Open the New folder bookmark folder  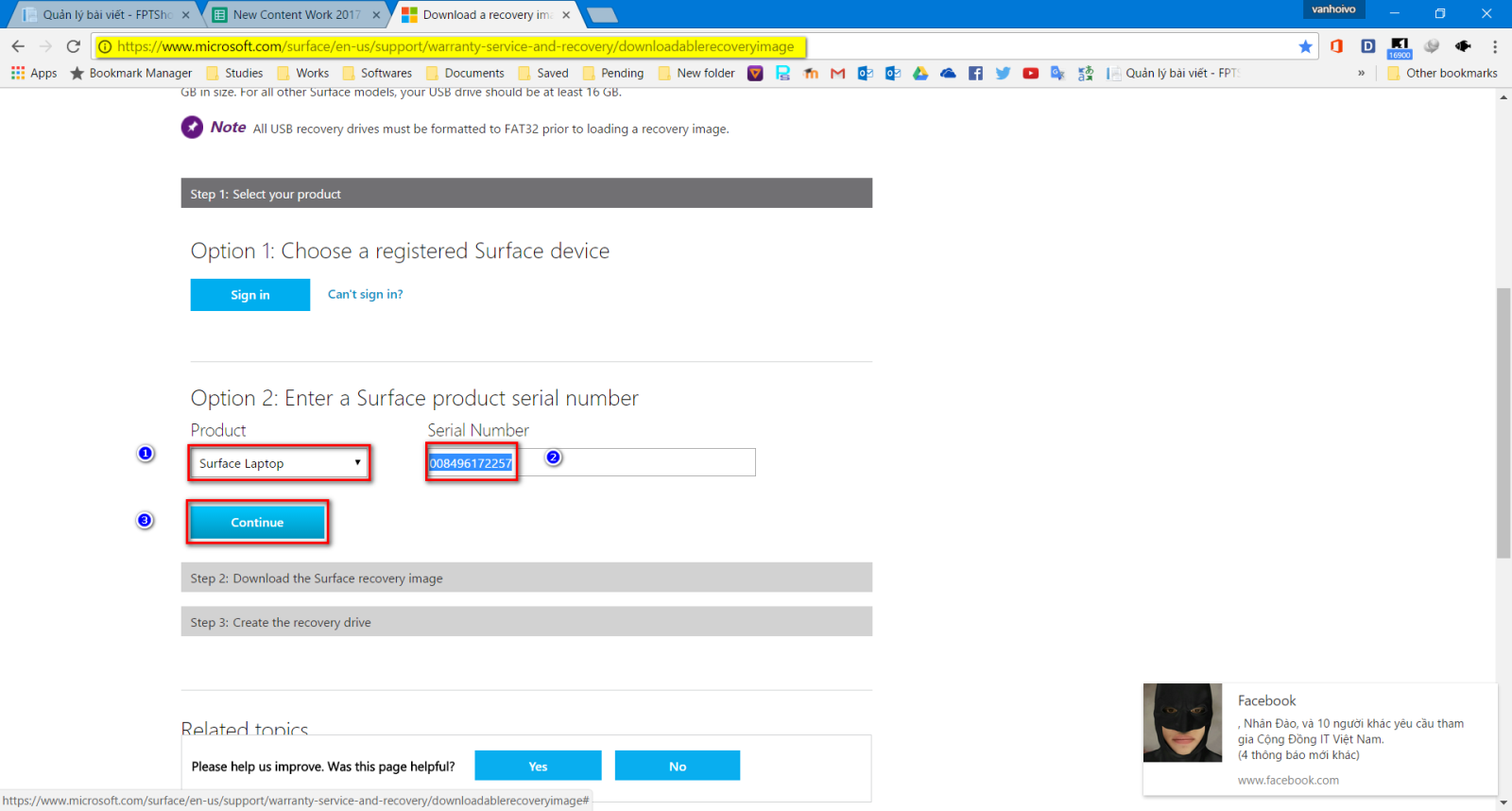coord(696,73)
